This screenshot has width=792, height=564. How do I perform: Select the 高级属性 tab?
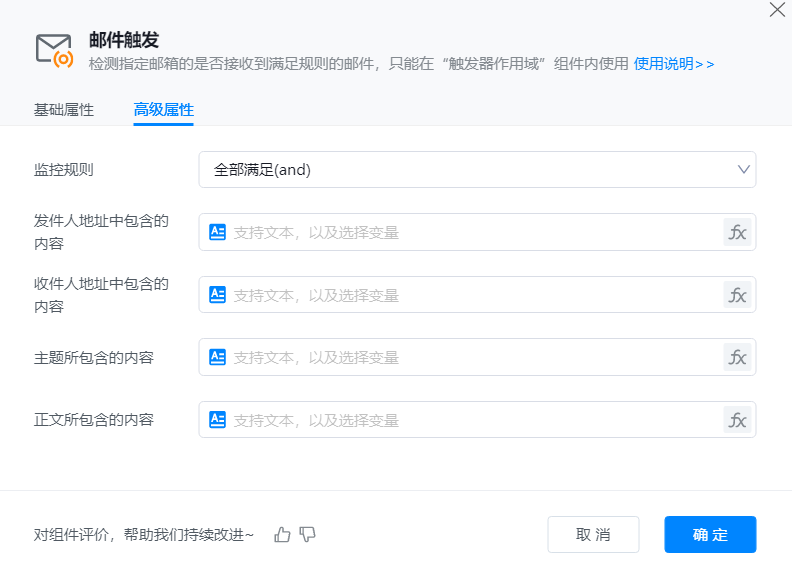[163, 110]
